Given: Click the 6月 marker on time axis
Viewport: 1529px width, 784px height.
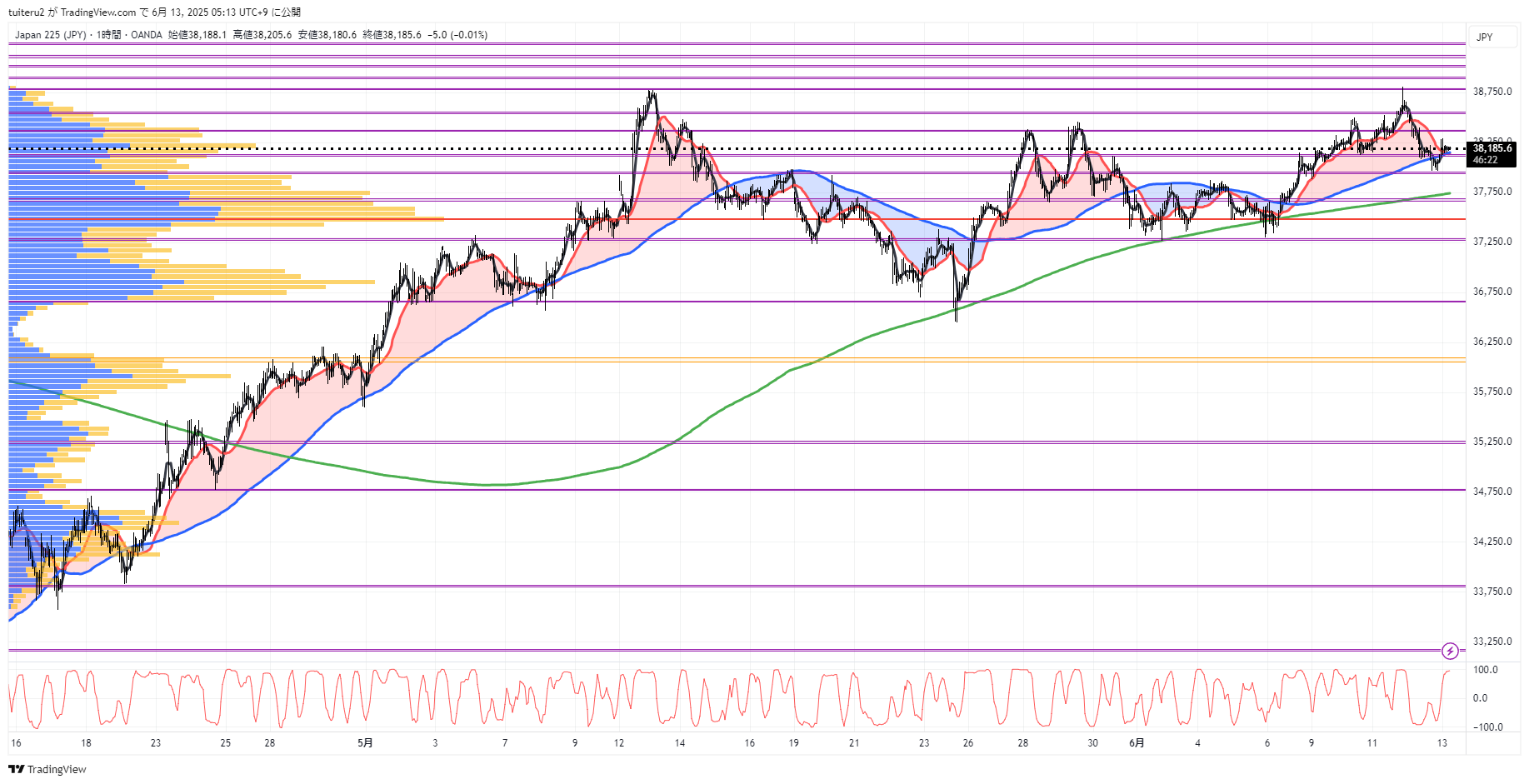Looking at the screenshot, I should (x=1137, y=743).
